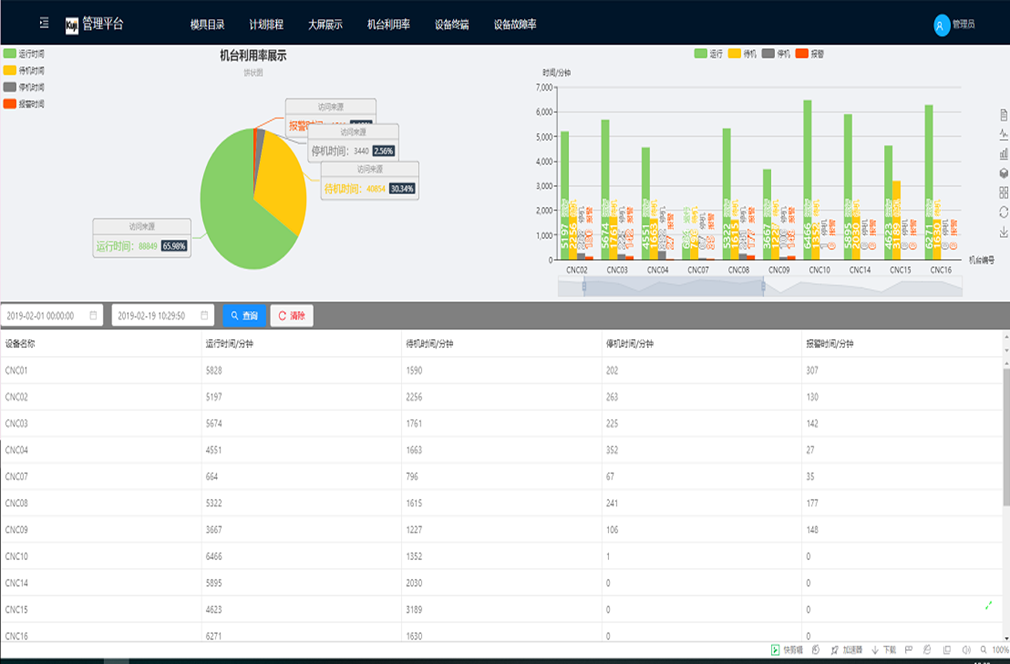1010x664 pixels.
Task: Toggle 待机 series in bar chart legend
Action: [x=742, y=53]
